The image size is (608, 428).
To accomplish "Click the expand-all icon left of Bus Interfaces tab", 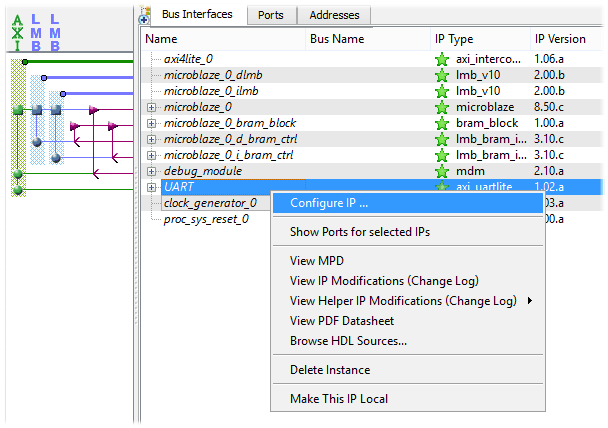I will (x=145, y=17).
